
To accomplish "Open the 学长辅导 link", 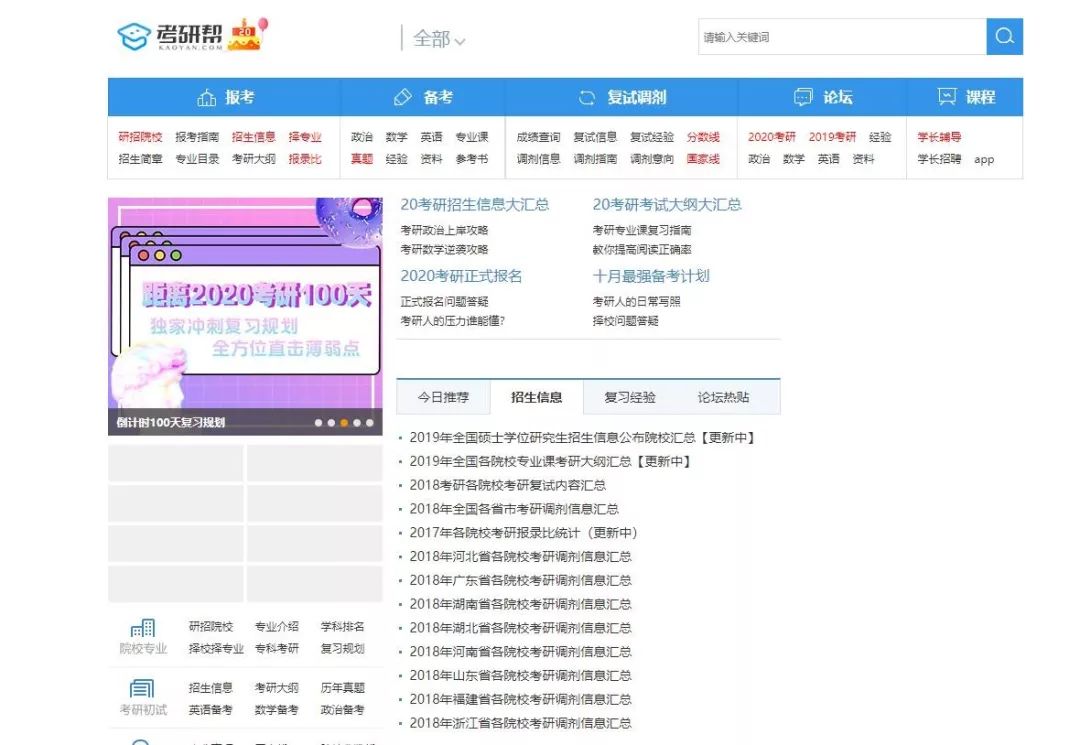I will [x=938, y=137].
